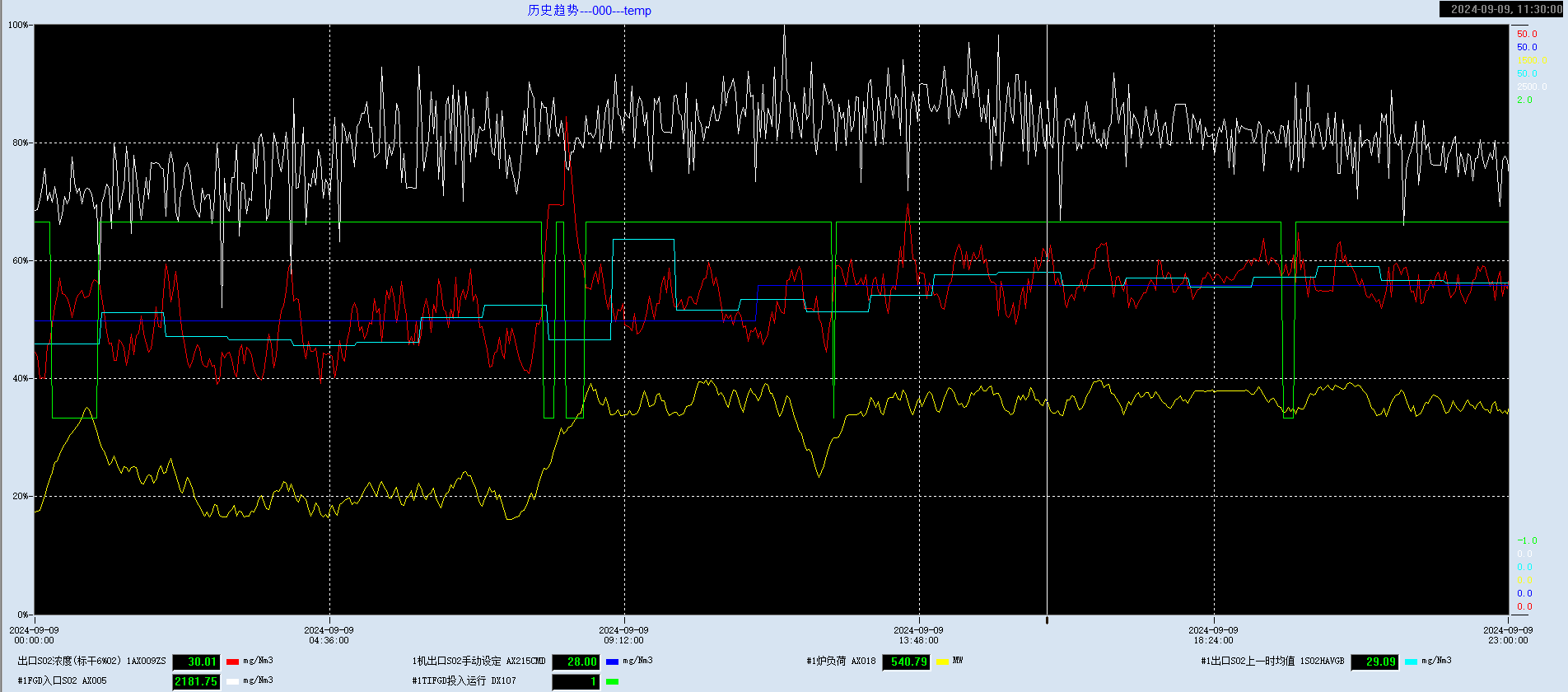Click the legend label 1机出口SO2手动设定 AX215CMD
1568x692 pixels.
tap(478, 662)
